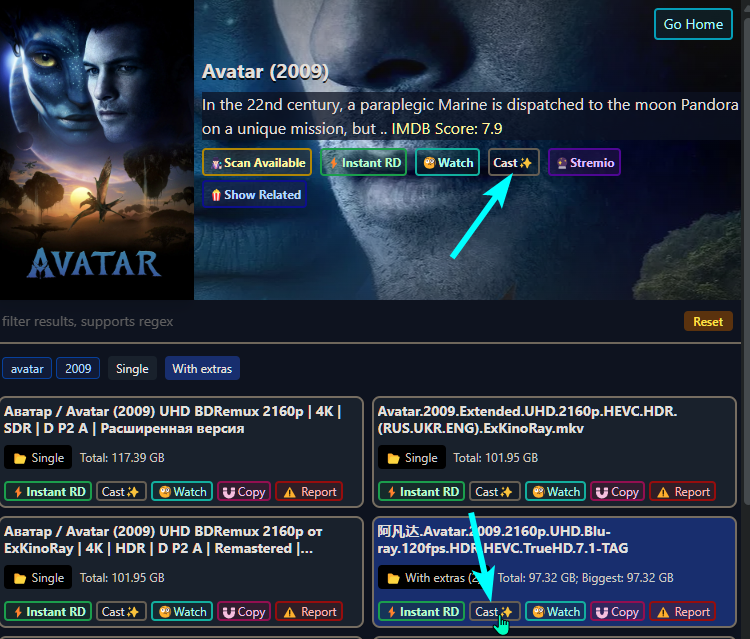Image resolution: width=750 pixels, height=639 pixels.
Task: Click Cast on 117.39 GB BDRemux card
Action: [x=121, y=492]
